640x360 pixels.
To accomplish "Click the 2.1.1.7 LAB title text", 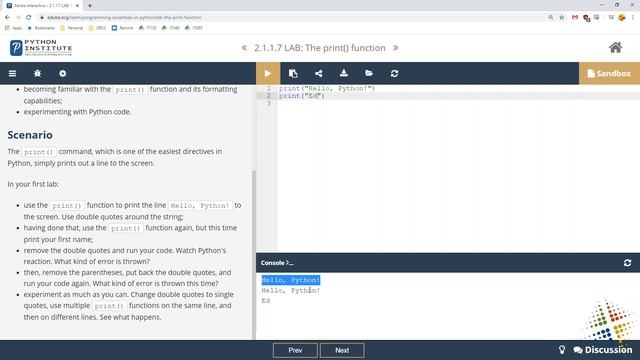I will click(320, 48).
